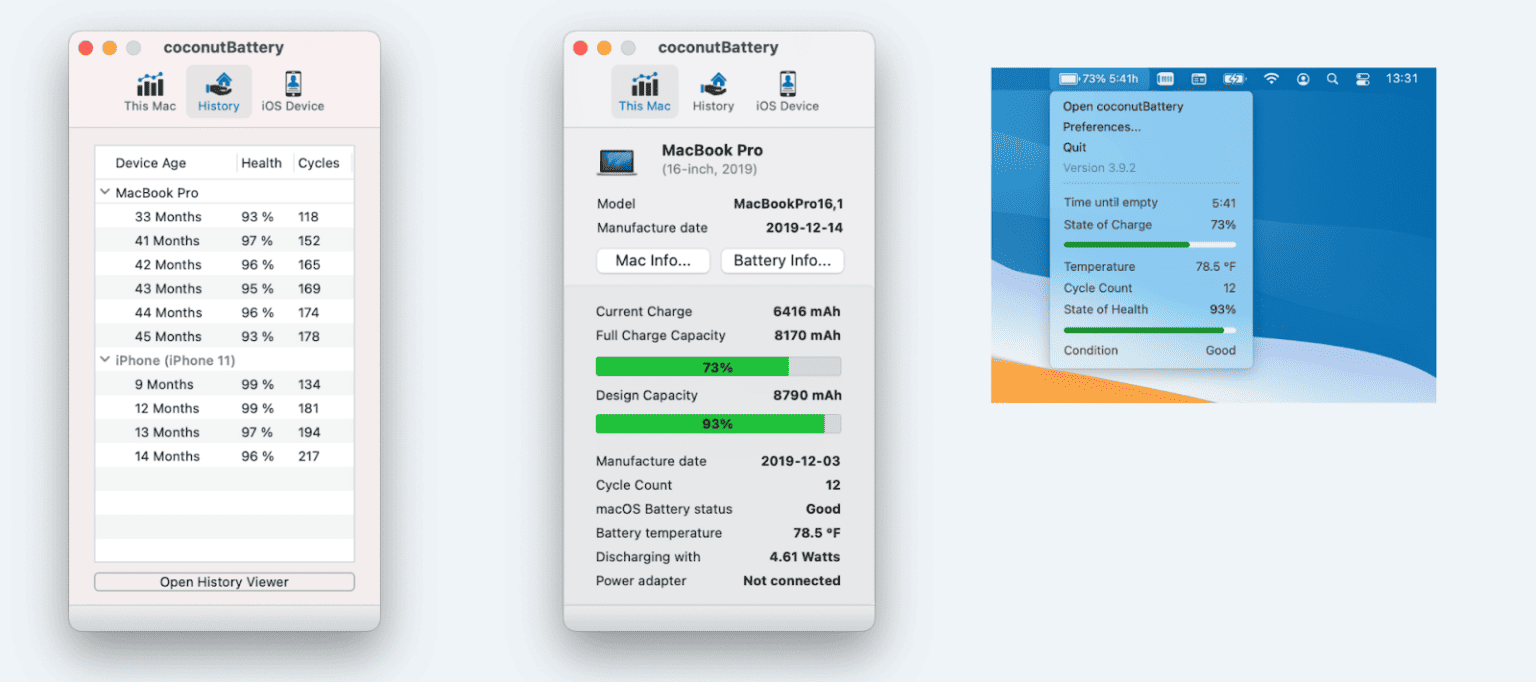Click the Battery Info... button
Image resolution: width=1536 pixels, height=682 pixels.
(782, 260)
